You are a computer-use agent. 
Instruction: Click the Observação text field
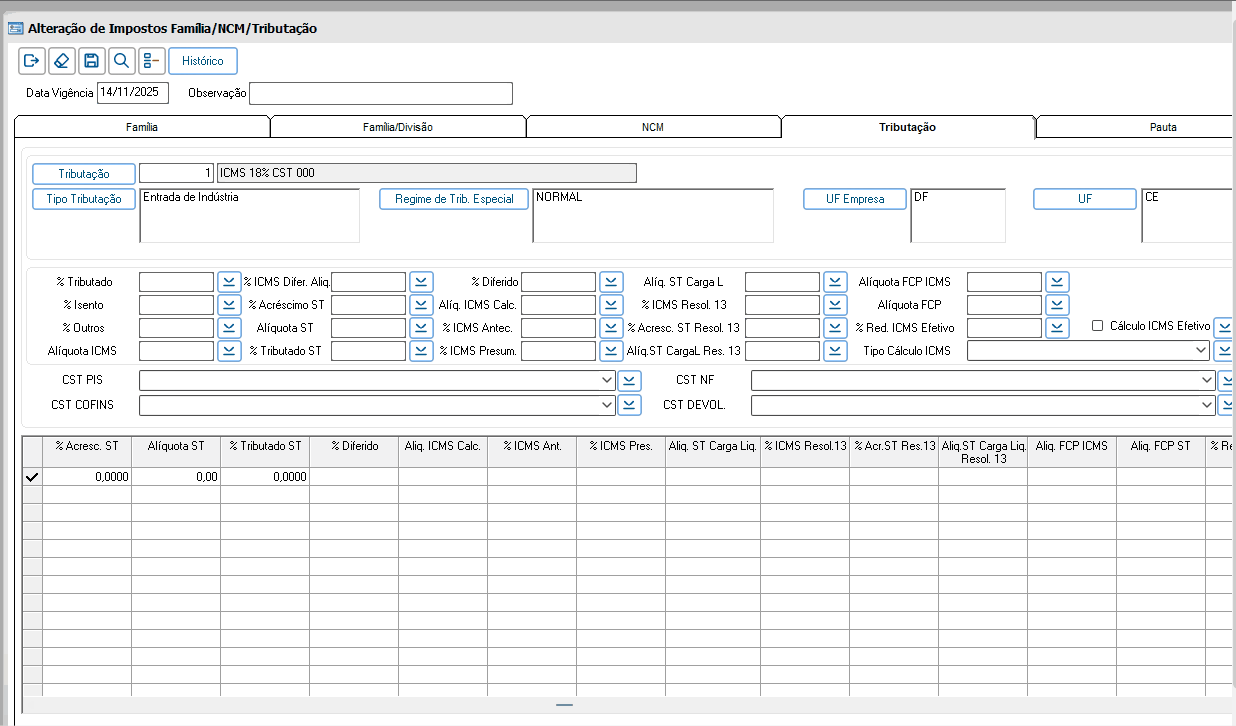pos(381,93)
